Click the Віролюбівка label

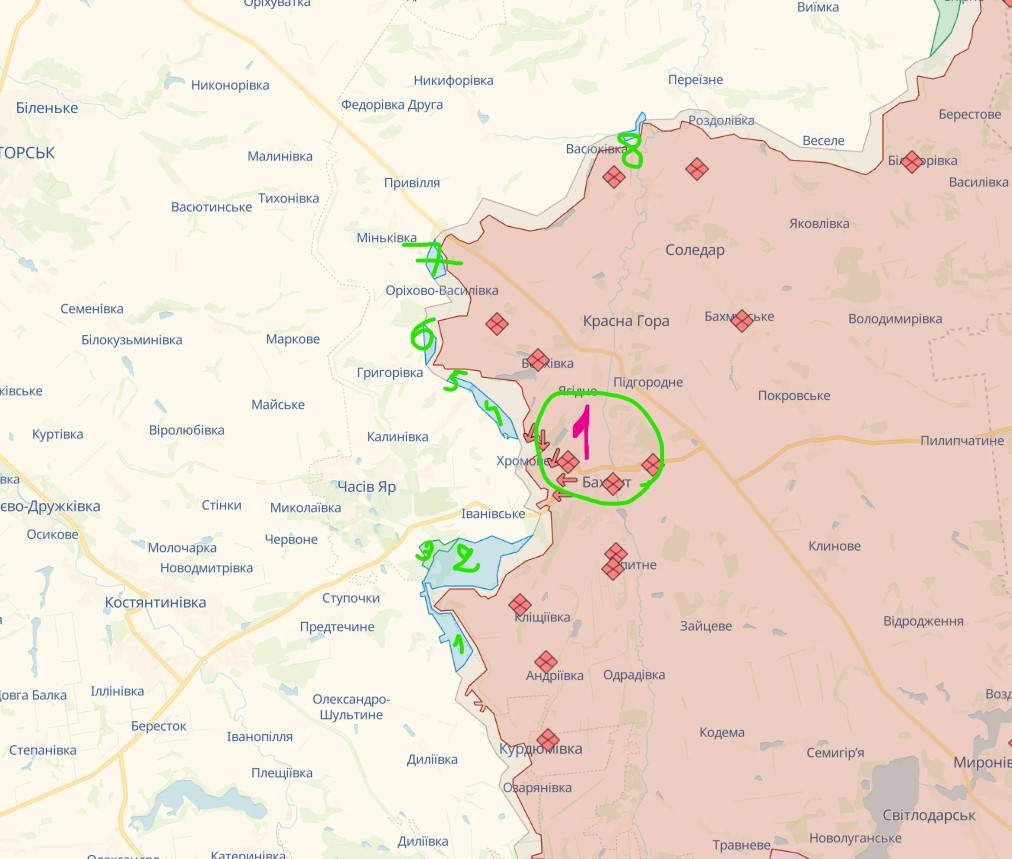[x=187, y=430]
